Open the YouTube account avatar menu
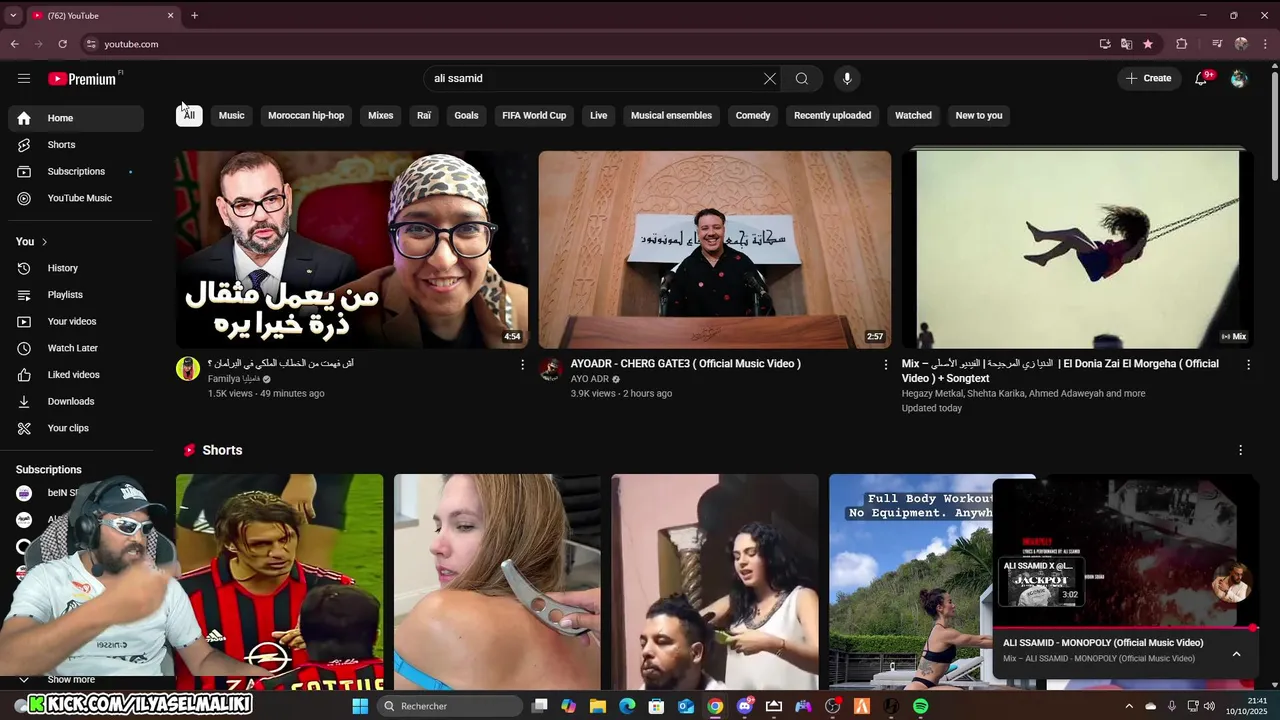The width and height of the screenshot is (1280, 720). tap(1239, 78)
